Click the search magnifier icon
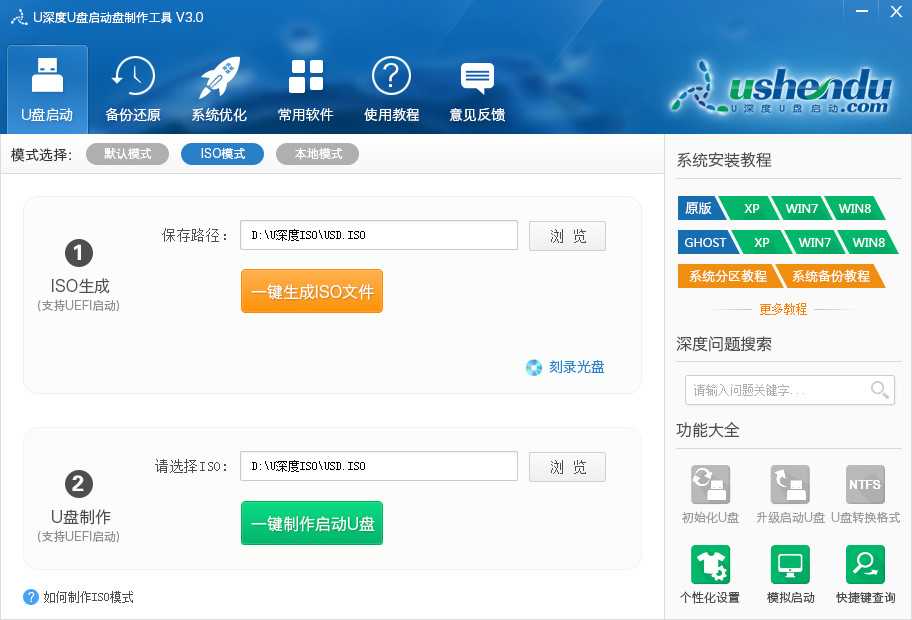The width and height of the screenshot is (912, 620). click(879, 390)
